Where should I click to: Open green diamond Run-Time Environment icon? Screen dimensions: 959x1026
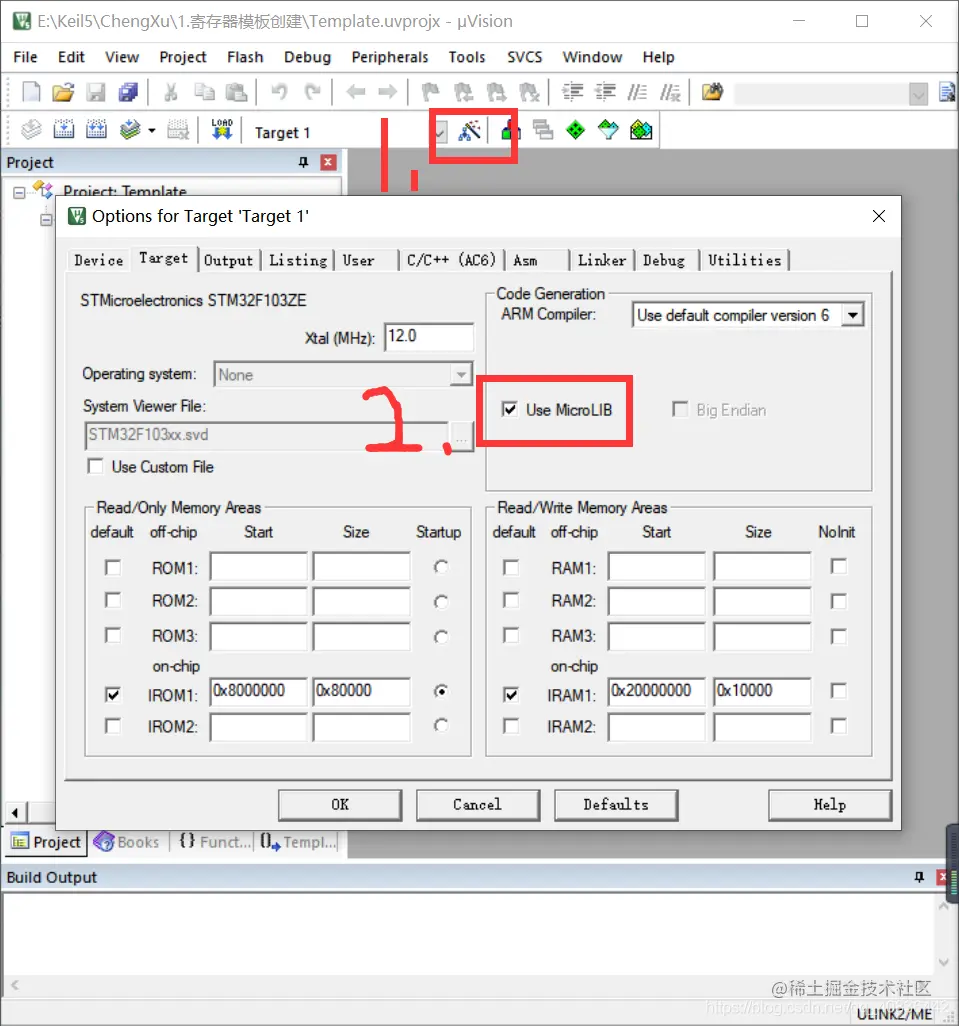(576, 130)
